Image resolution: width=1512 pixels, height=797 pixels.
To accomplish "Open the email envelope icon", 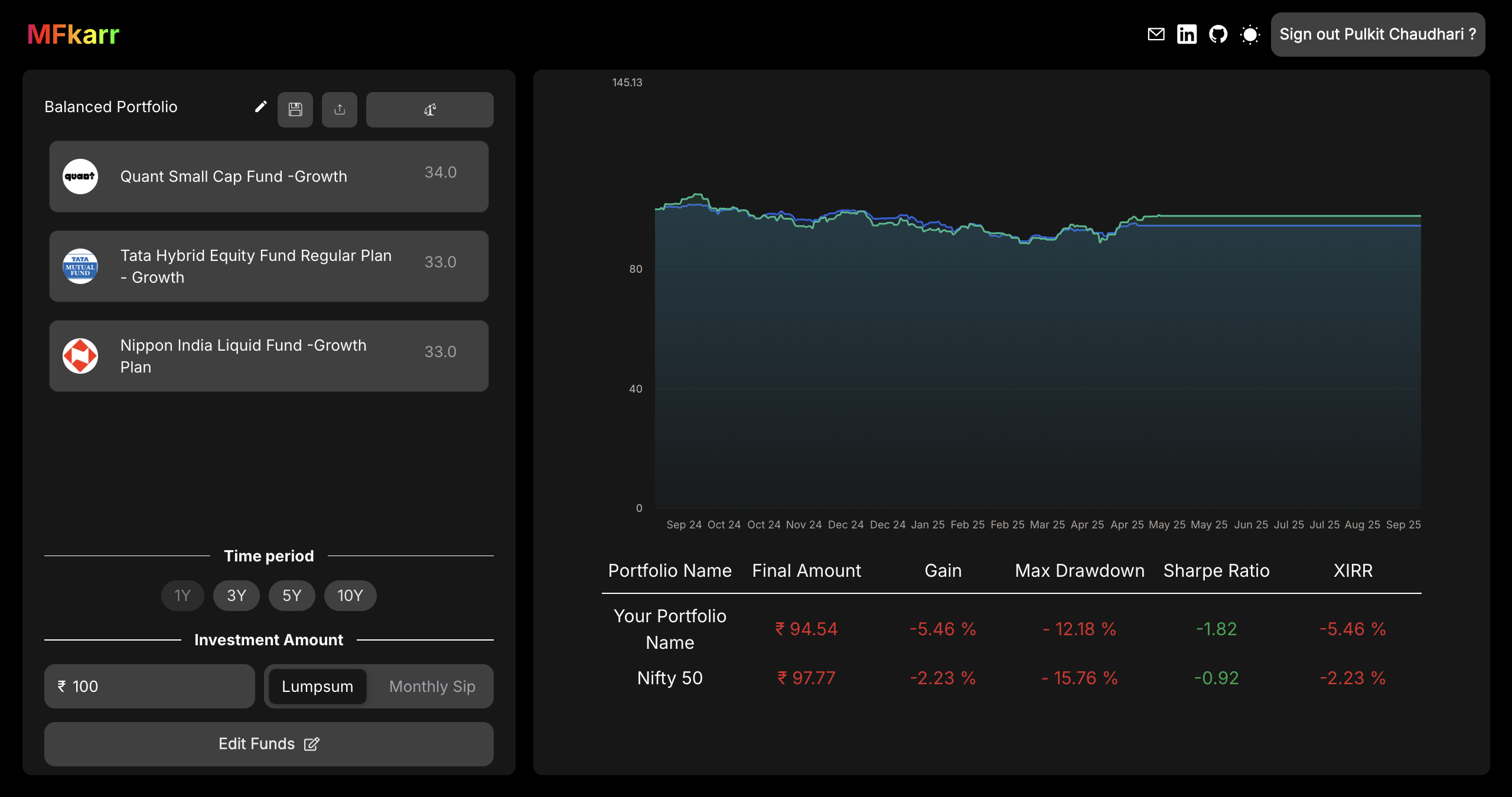I will coord(1156,34).
